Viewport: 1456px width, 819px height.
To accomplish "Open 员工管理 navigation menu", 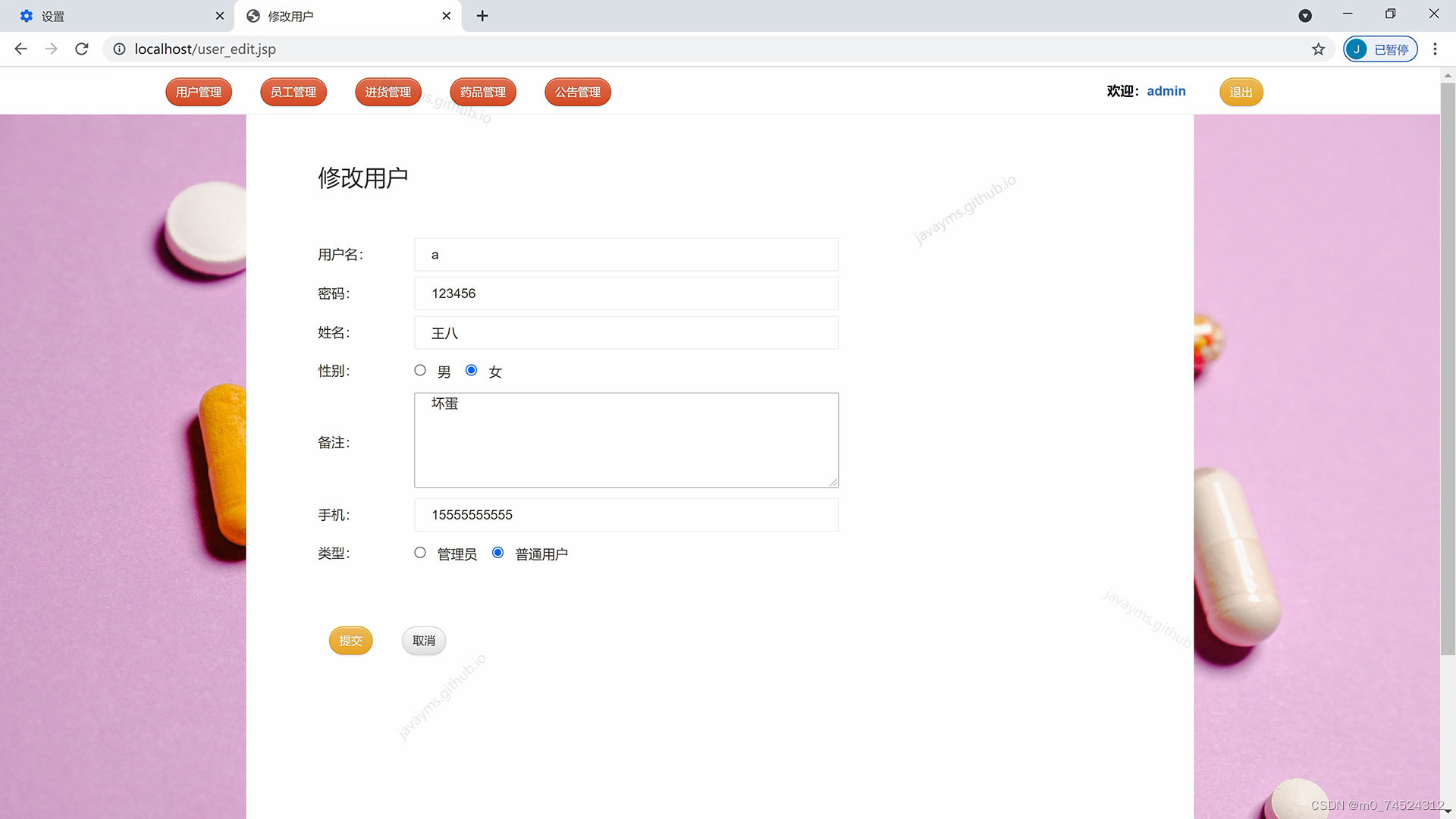I will (293, 92).
